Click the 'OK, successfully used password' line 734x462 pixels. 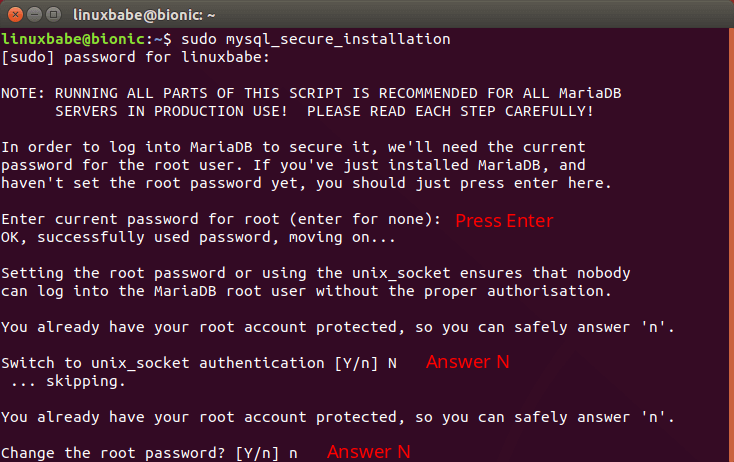tap(199, 237)
